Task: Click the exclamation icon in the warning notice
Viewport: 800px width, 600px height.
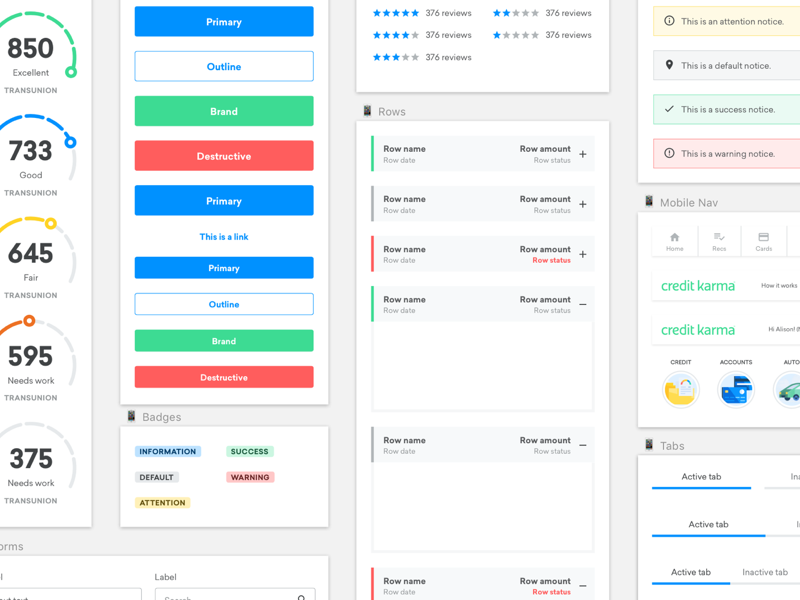Action: click(x=669, y=153)
